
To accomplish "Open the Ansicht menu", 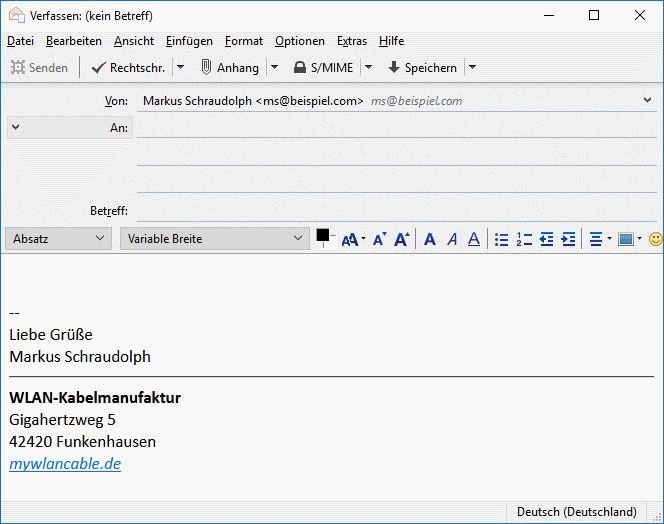I will pyautogui.click(x=134, y=41).
